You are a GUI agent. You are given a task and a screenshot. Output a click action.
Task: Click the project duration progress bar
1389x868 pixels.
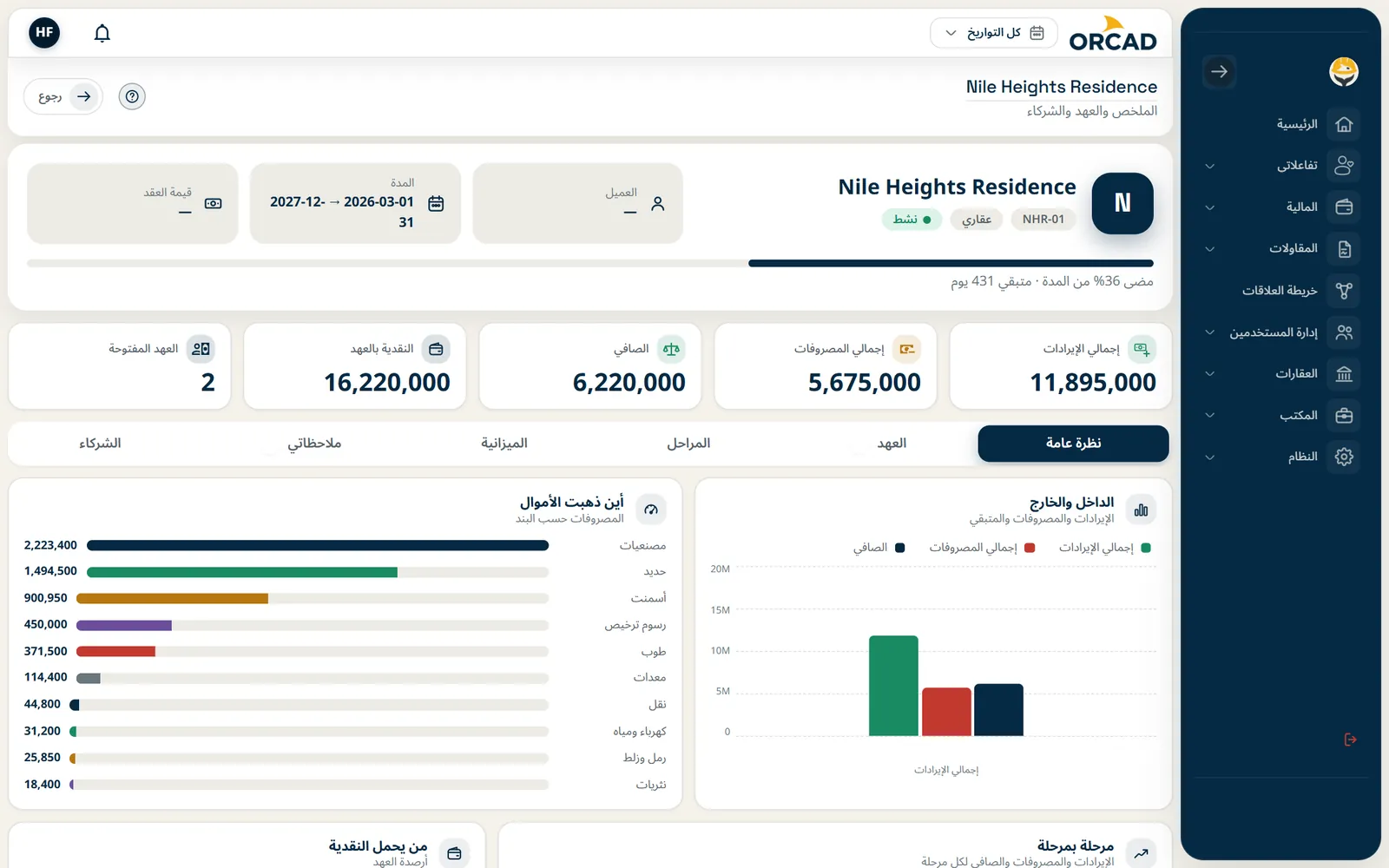(590, 263)
